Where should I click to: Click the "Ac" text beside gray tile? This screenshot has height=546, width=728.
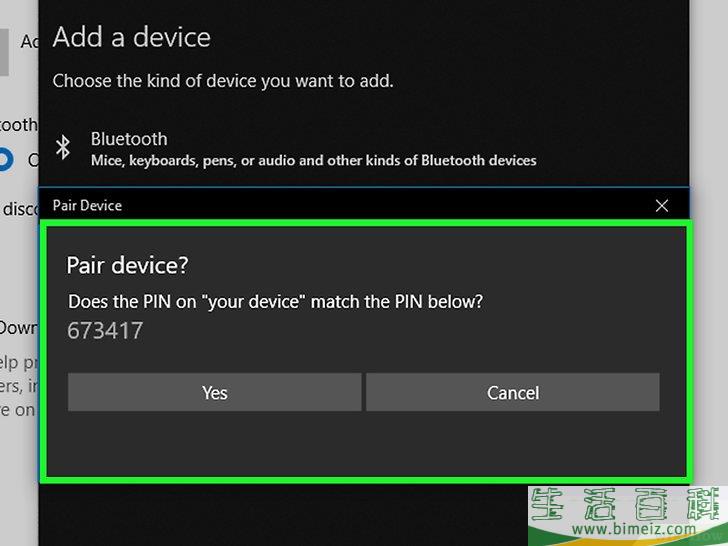[x=29, y=42]
